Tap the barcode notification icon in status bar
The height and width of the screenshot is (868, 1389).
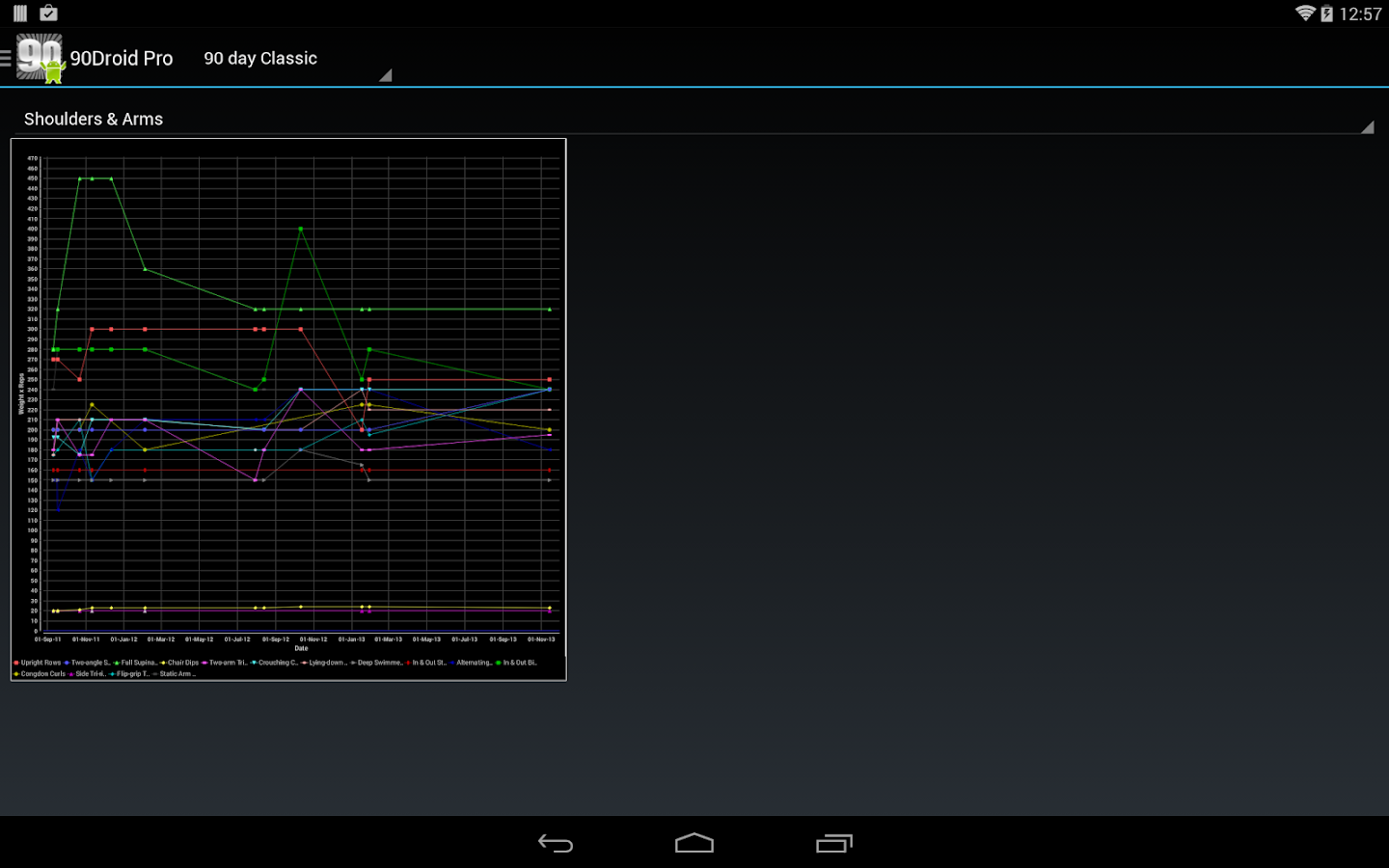[x=20, y=14]
